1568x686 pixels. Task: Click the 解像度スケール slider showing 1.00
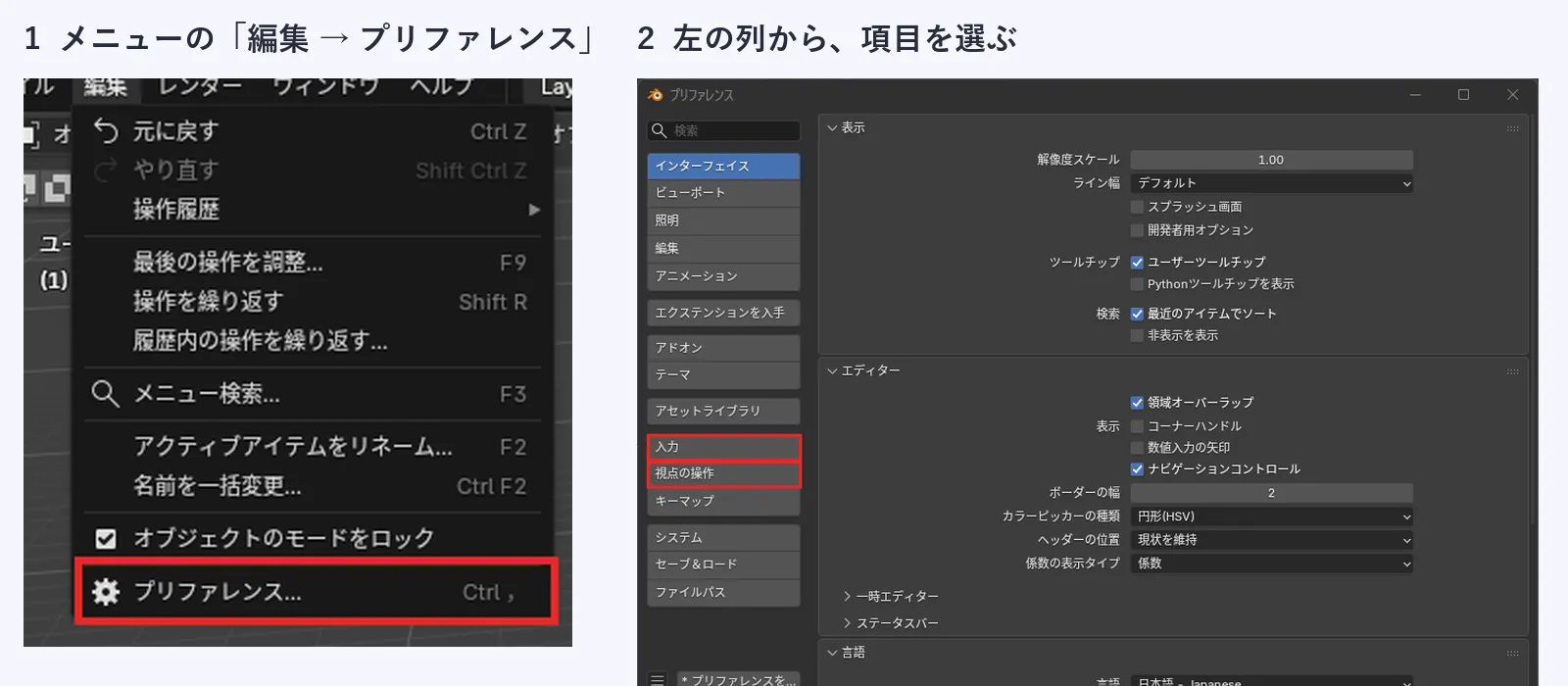point(1271,160)
